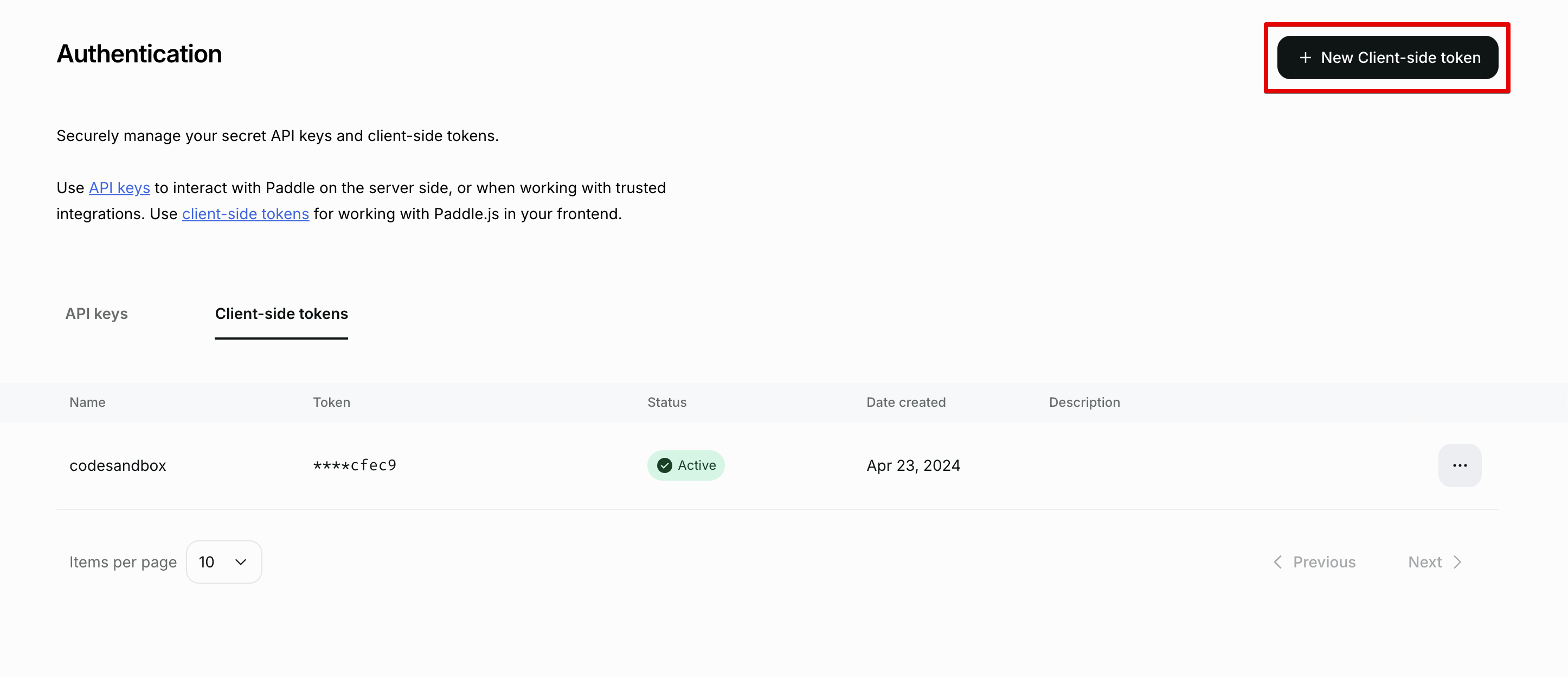1568x677 pixels.
Task: Click the dropdown chevron beside 10
Action: point(240,562)
